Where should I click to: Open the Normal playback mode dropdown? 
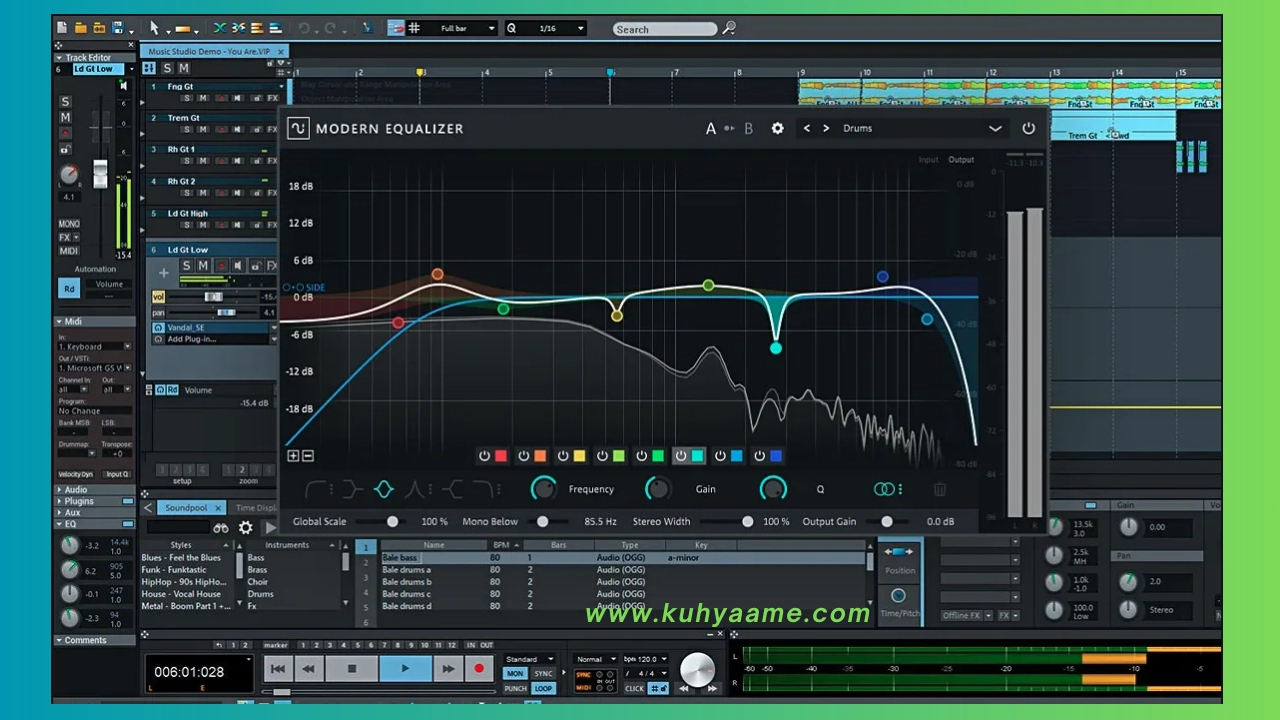(595, 659)
